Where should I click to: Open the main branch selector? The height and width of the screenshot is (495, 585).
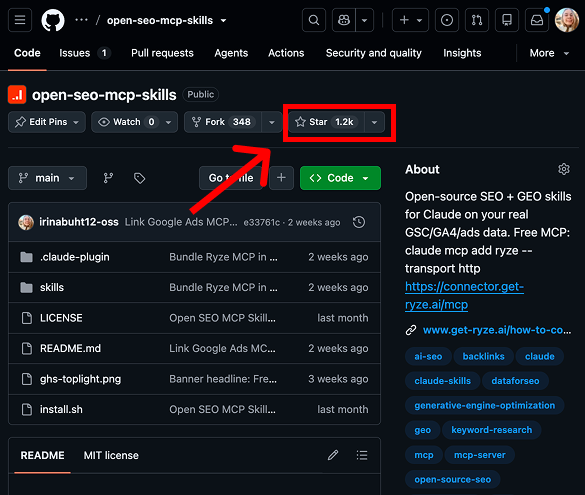click(47, 178)
